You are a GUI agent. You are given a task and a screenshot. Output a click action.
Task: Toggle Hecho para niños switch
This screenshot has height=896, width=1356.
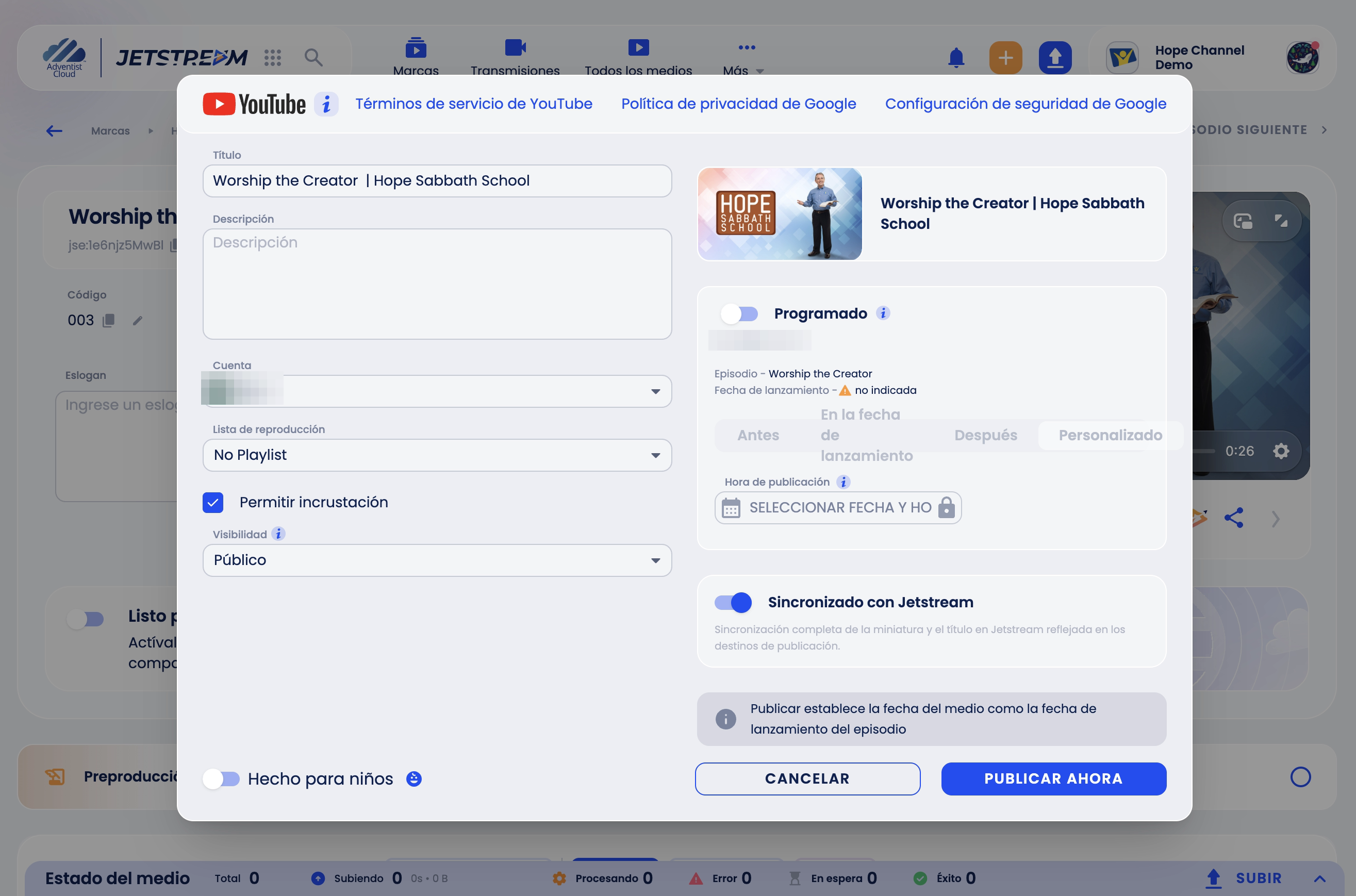(x=221, y=778)
